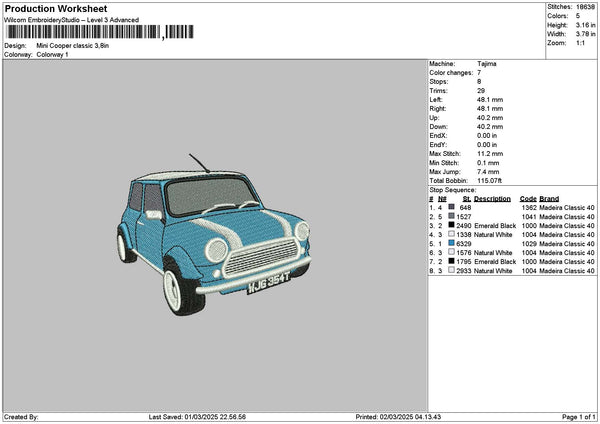Select the Stop Sequence heading
This screenshot has width=600, height=424.
point(453,189)
